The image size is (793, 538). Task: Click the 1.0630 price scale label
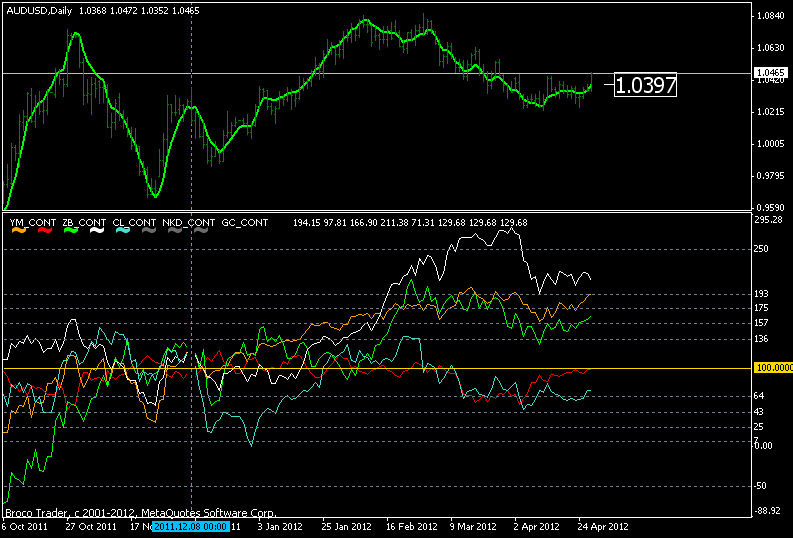pyautogui.click(x=770, y=48)
